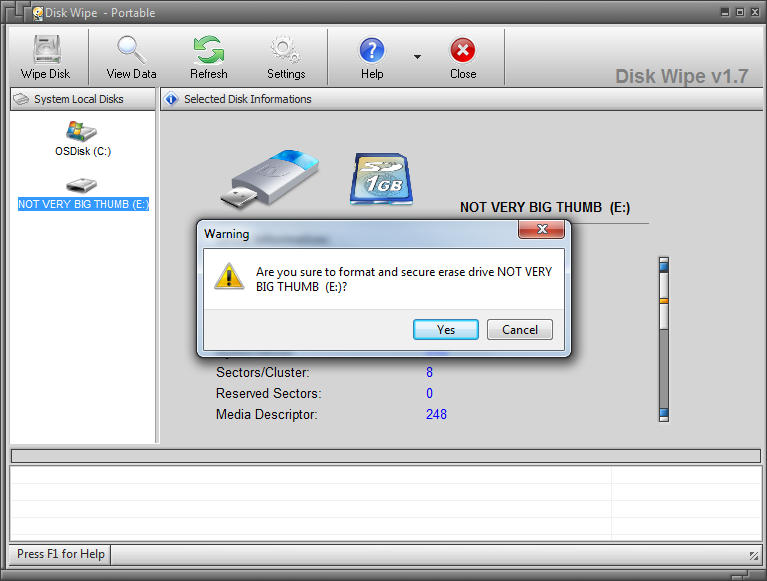Click the NOT VERY BIG THUMB (E:) heading
Viewport: 767px width, 581px height.
545,207
